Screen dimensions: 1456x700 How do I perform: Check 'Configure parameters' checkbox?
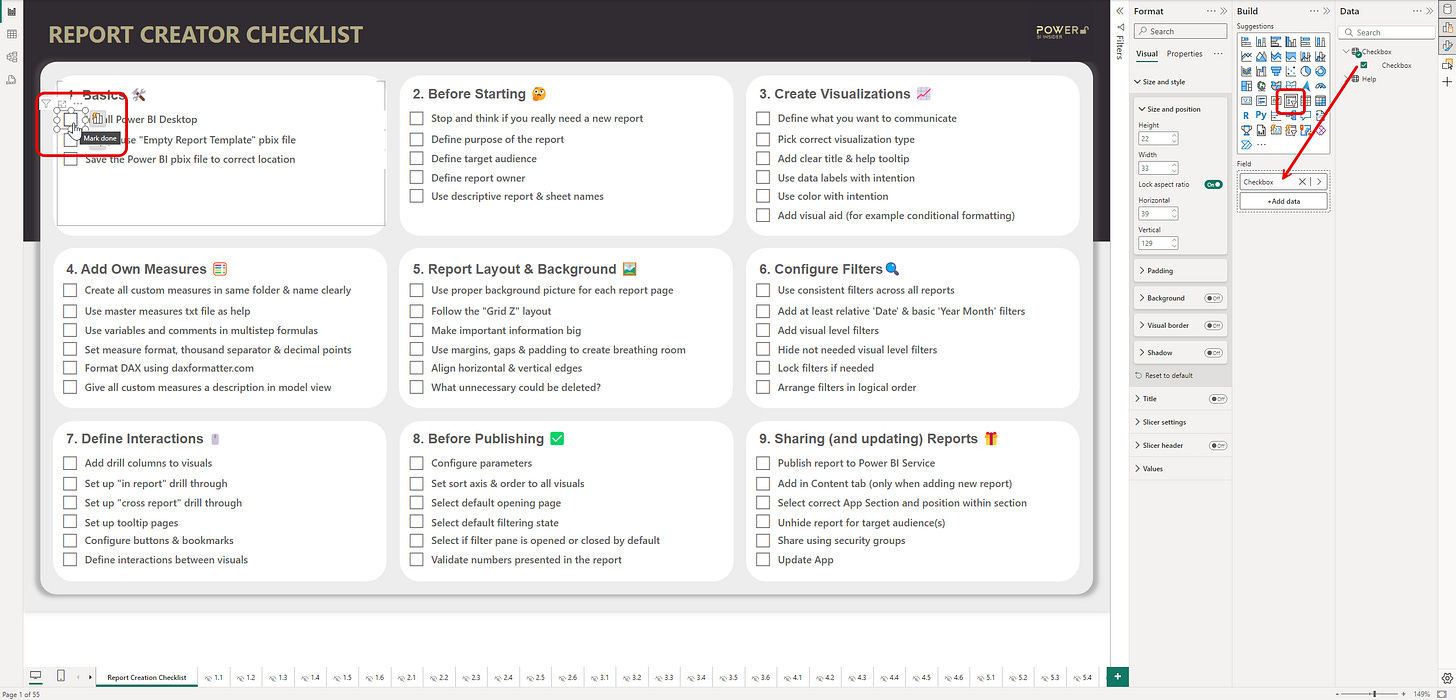coord(416,463)
